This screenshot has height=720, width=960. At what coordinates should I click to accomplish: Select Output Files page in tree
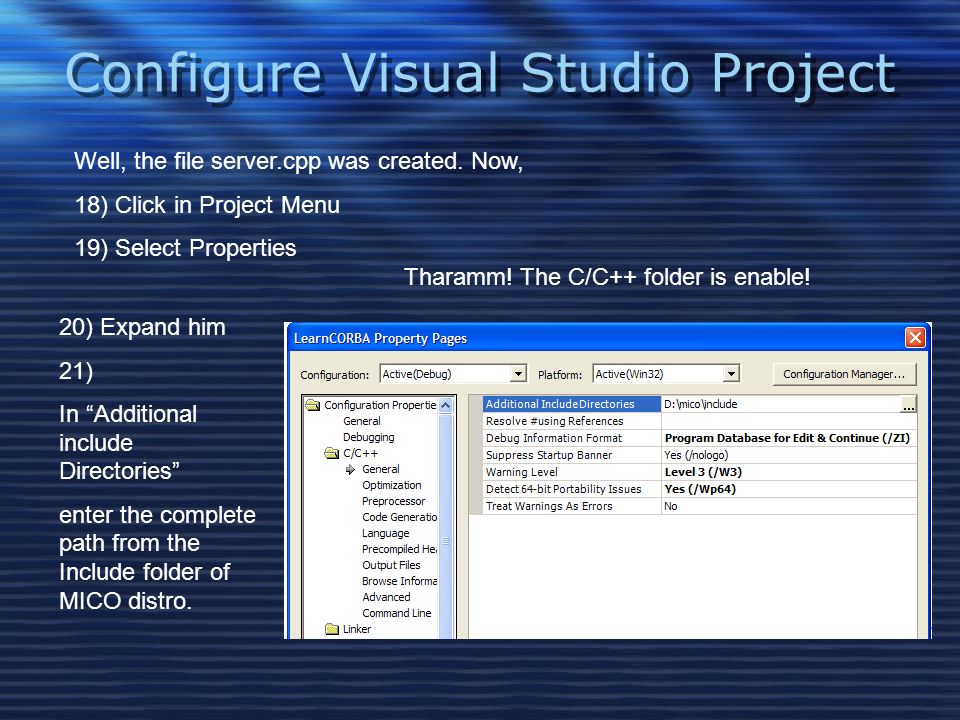[x=391, y=565]
